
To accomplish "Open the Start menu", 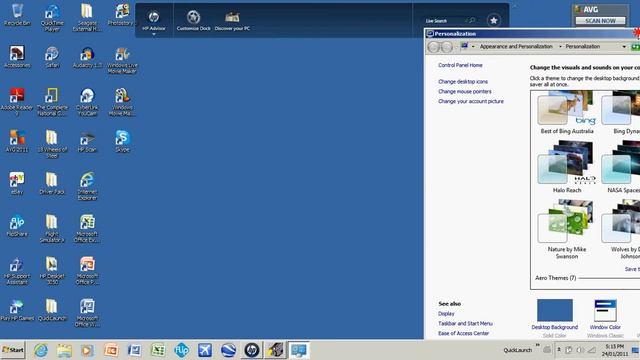I will [x=13, y=350].
